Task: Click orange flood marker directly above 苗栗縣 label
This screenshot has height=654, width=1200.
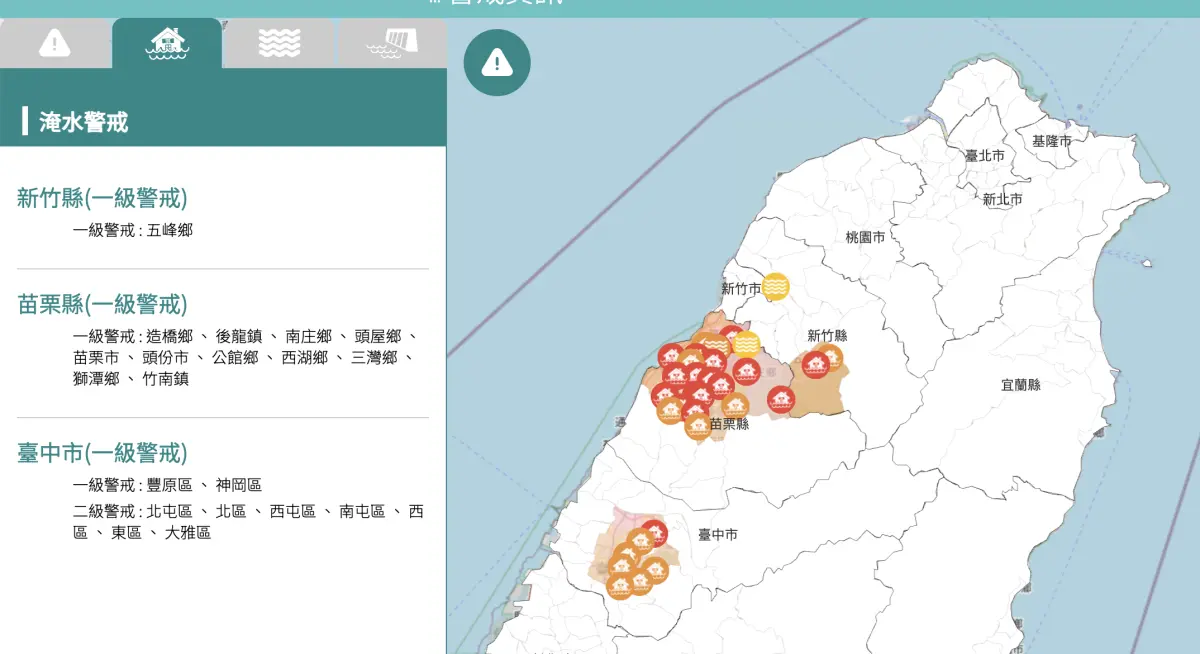Action: tap(735, 405)
